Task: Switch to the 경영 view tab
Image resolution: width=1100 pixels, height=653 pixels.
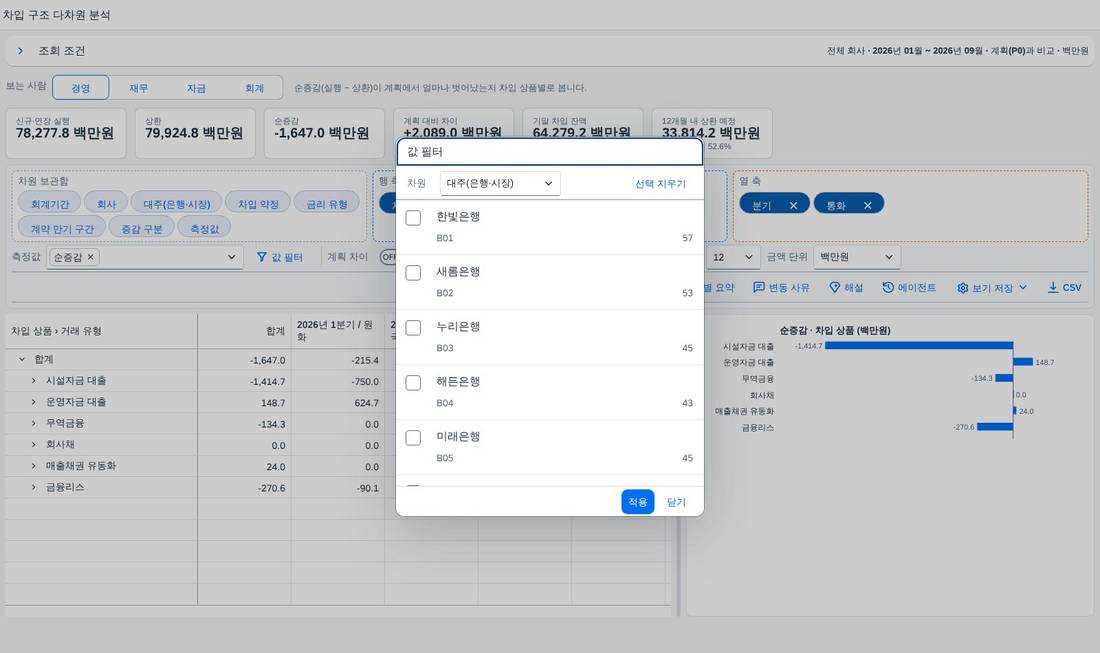Action: point(81,88)
